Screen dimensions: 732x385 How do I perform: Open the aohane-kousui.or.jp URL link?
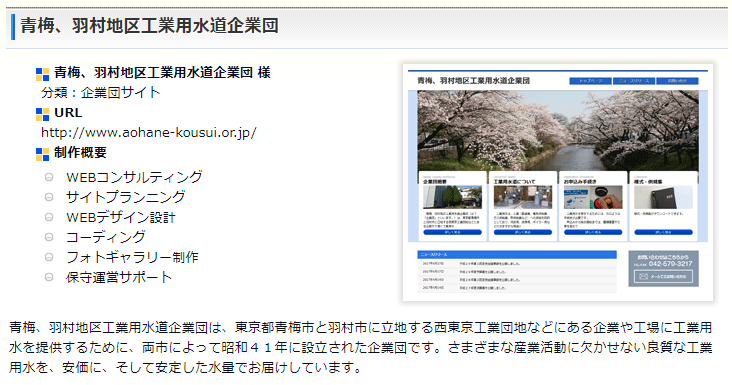(148, 133)
